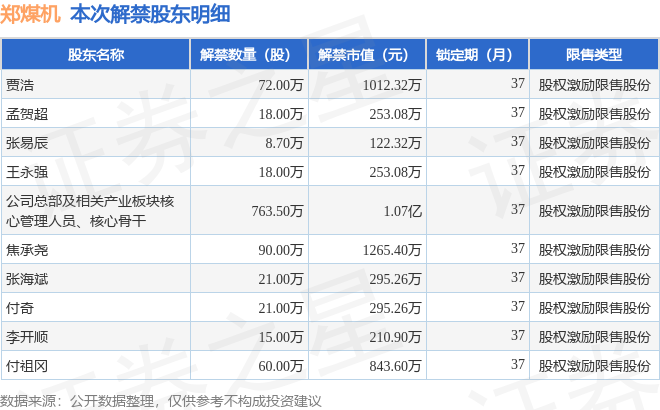Click 股权激励限售股份 in the 贾浩 row
Viewport: 660px width, 410px height.
click(x=594, y=85)
